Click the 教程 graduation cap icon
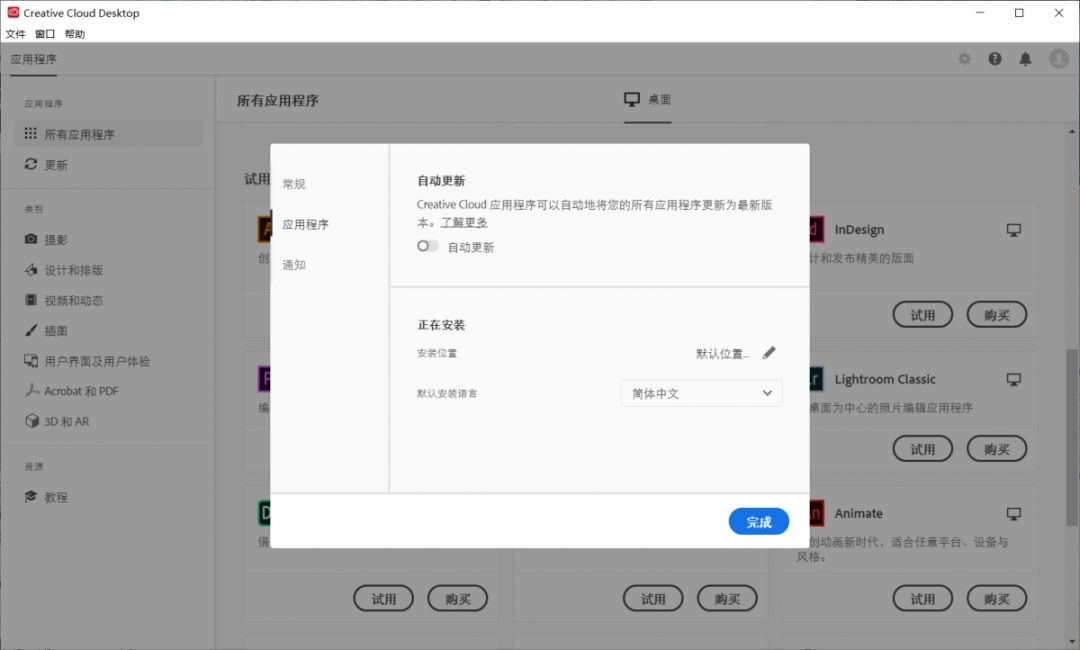The width and height of the screenshot is (1080, 650). point(30,496)
